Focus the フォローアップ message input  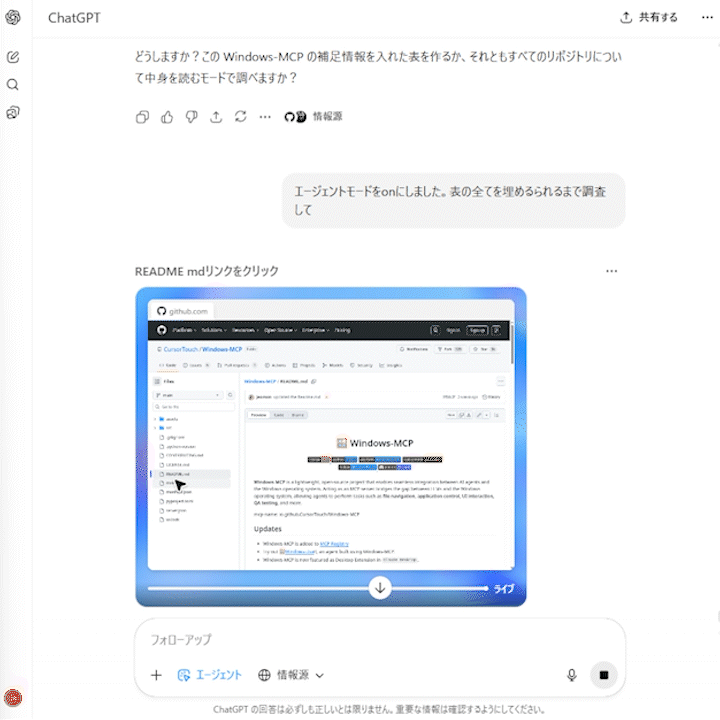coord(380,640)
